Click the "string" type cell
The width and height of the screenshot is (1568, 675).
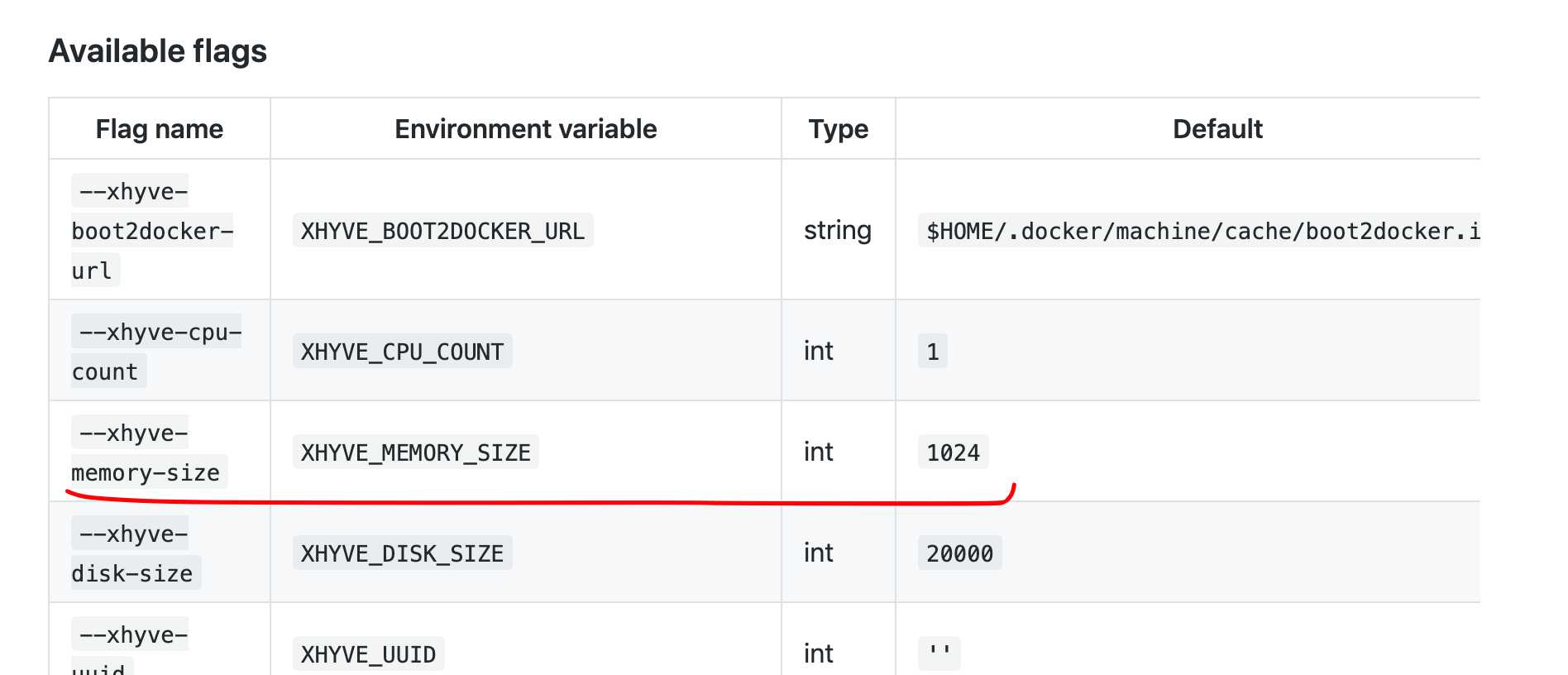coord(837,230)
